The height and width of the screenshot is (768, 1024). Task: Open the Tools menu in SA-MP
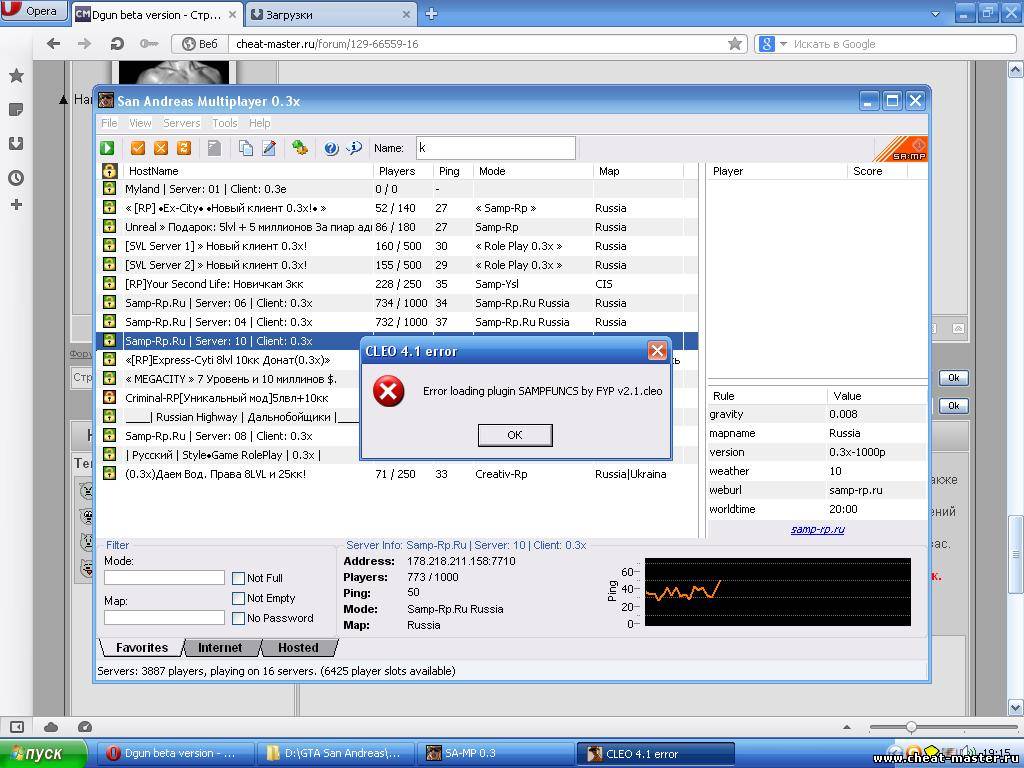(x=225, y=123)
